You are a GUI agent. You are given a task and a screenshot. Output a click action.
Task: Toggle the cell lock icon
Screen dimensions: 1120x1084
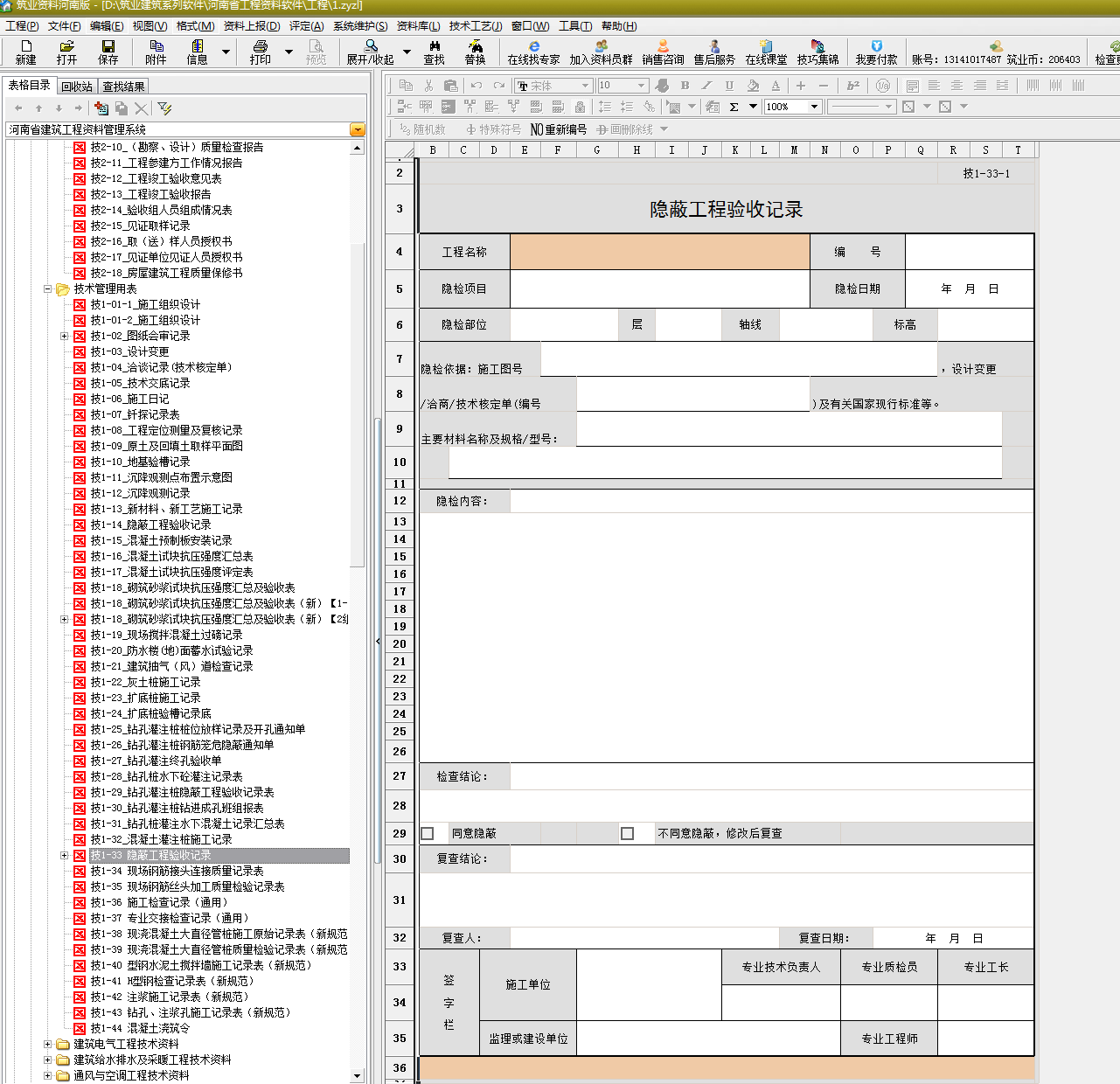tap(580, 107)
